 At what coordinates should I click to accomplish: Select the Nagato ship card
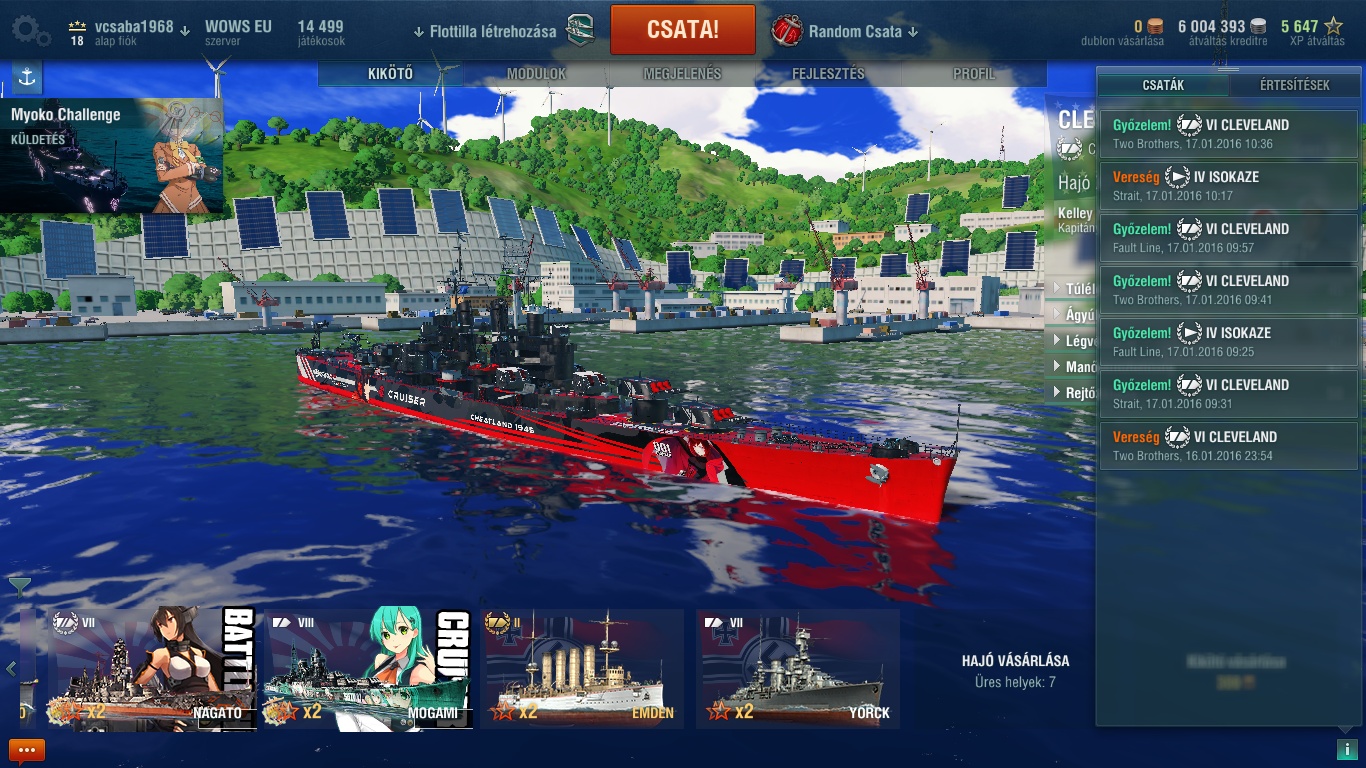click(x=151, y=669)
